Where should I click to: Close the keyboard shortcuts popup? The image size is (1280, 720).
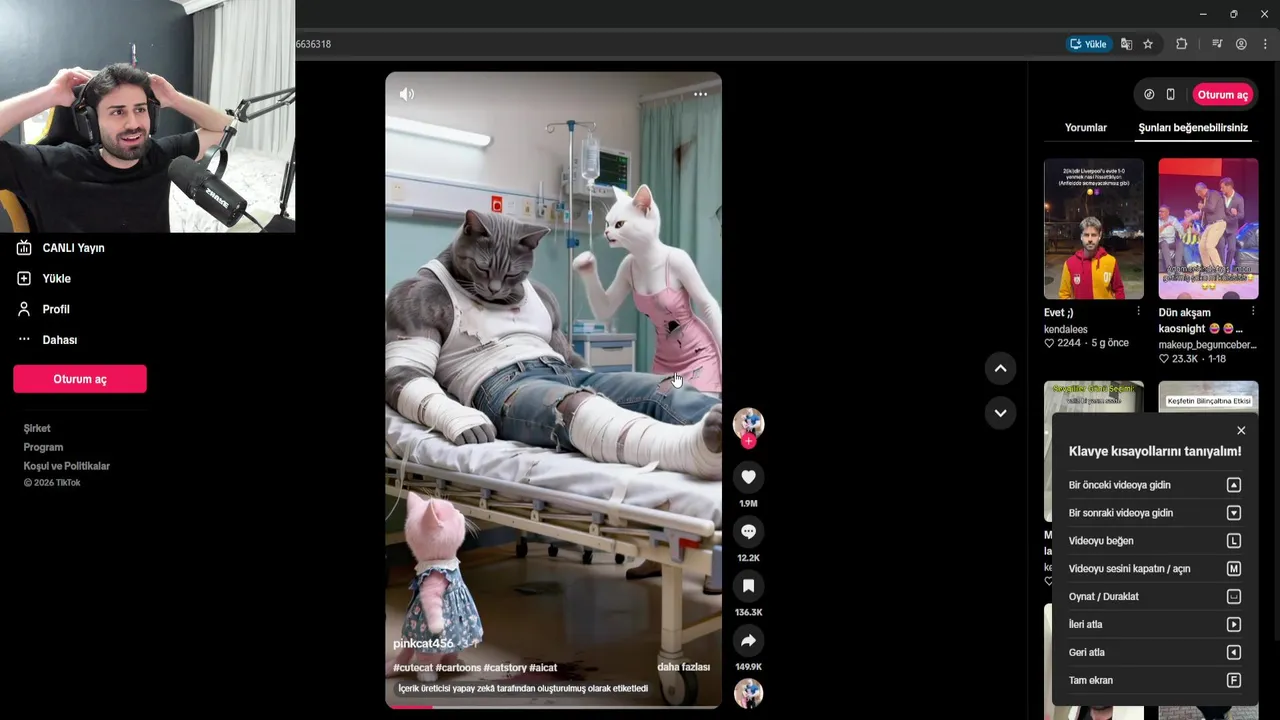click(1241, 430)
